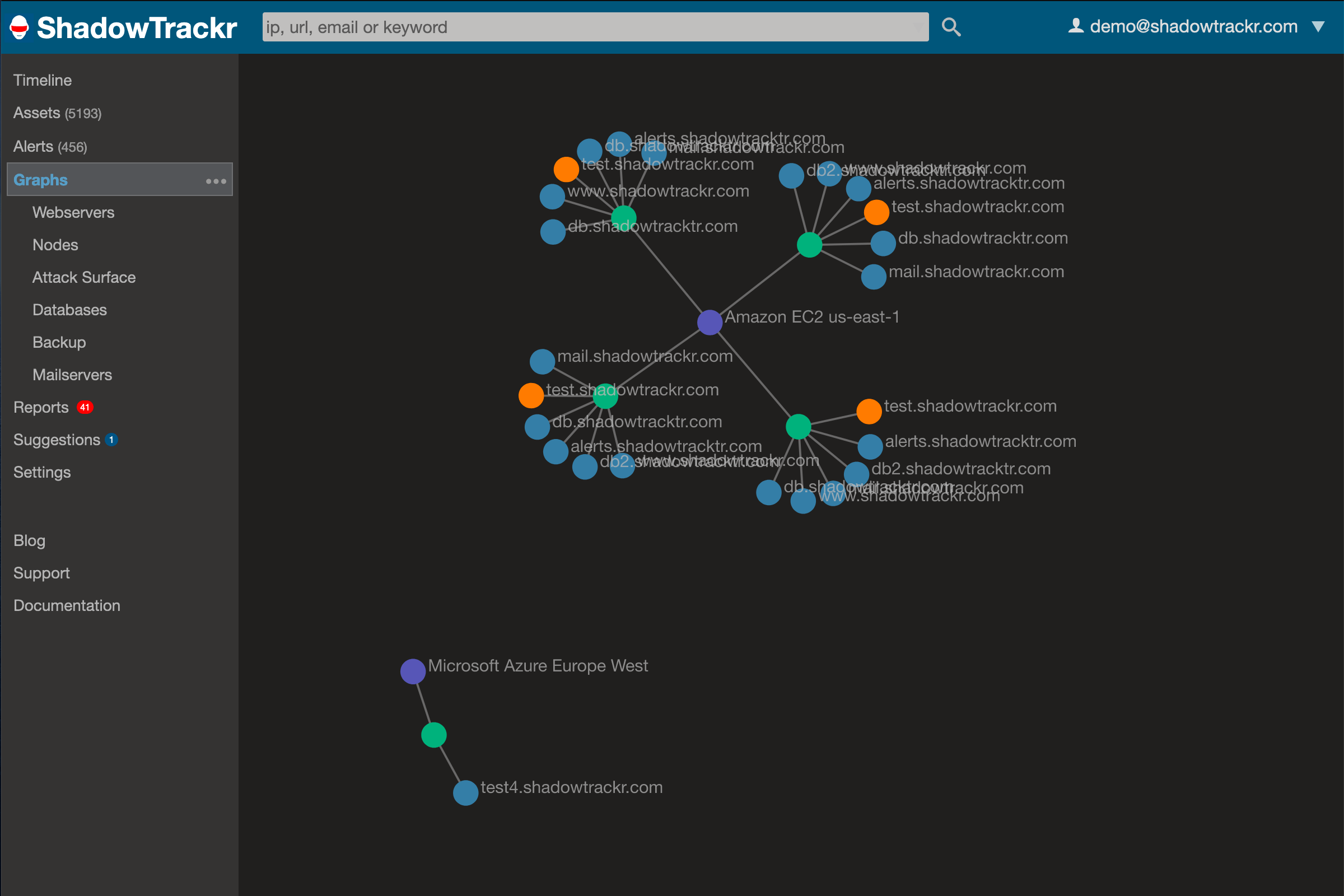Image resolution: width=1344 pixels, height=896 pixels.
Task: Click the red badge showing 41 reports
Action: point(84,407)
